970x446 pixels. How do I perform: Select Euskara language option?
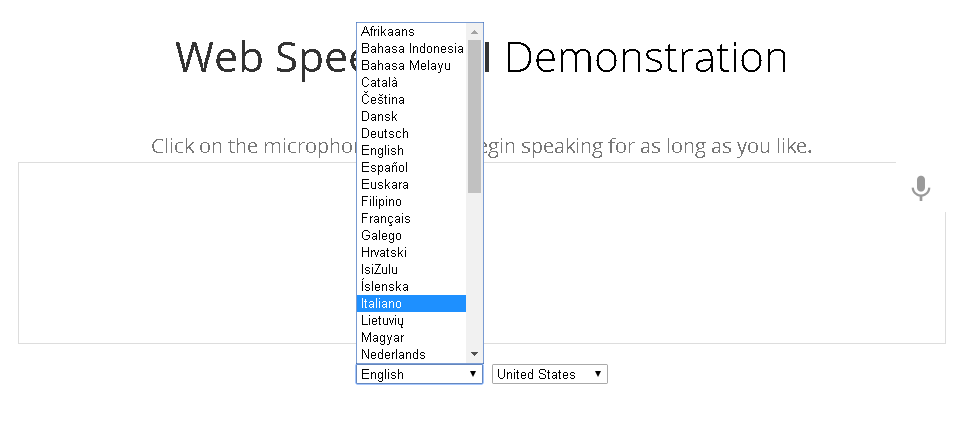(x=411, y=184)
